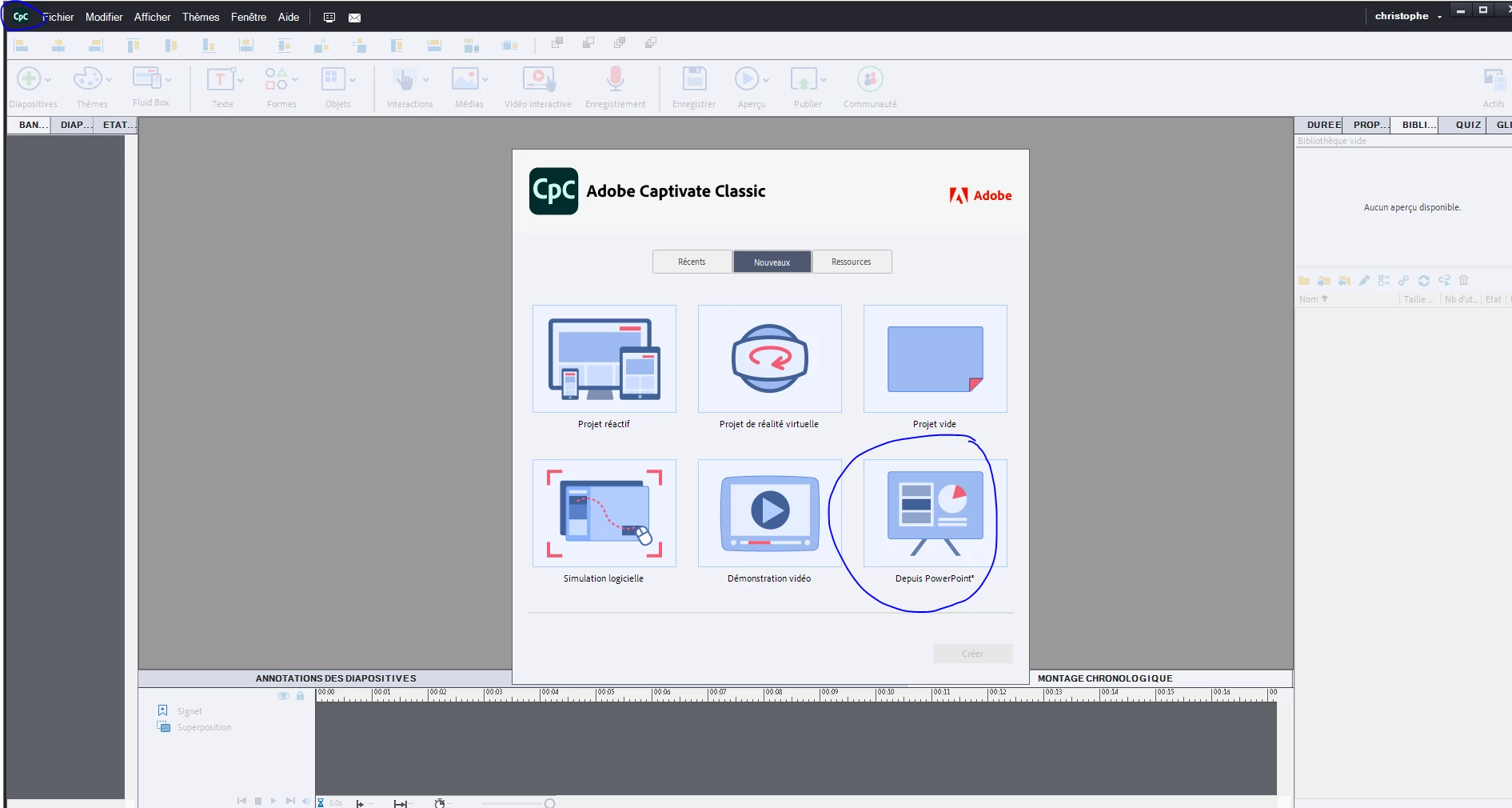The height and width of the screenshot is (808, 1512).
Task: Click the Formes shapes icon
Action: pyautogui.click(x=276, y=78)
